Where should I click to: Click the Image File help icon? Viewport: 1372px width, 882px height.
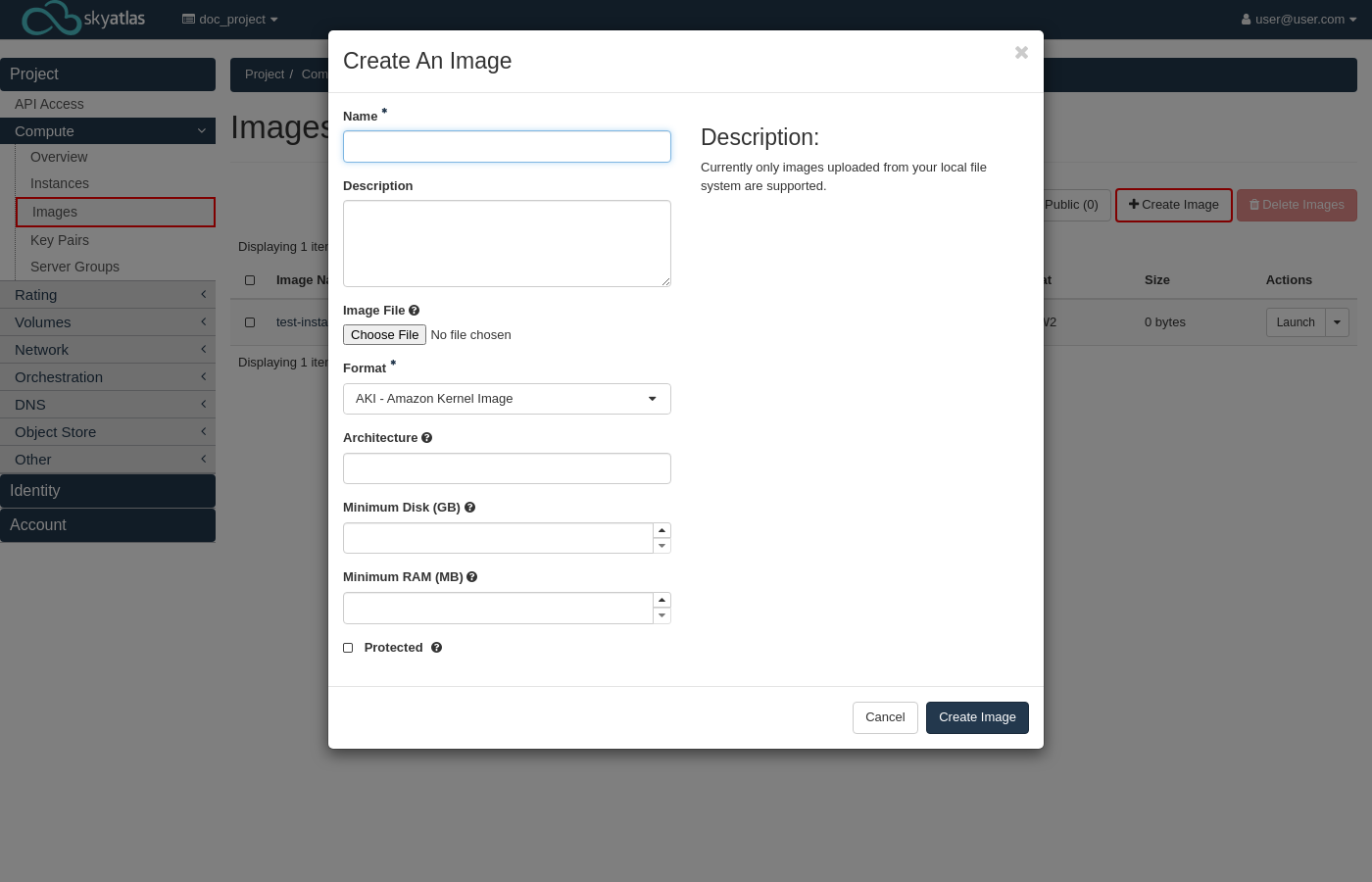[414, 311]
